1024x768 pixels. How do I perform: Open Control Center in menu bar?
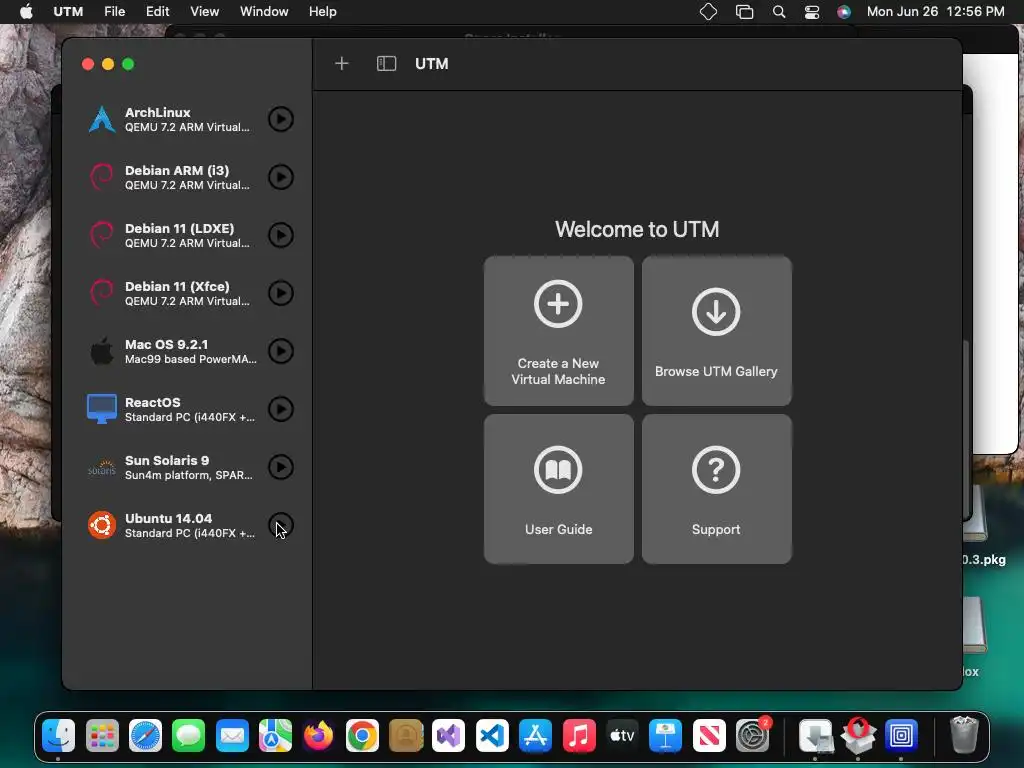[x=812, y=12]
